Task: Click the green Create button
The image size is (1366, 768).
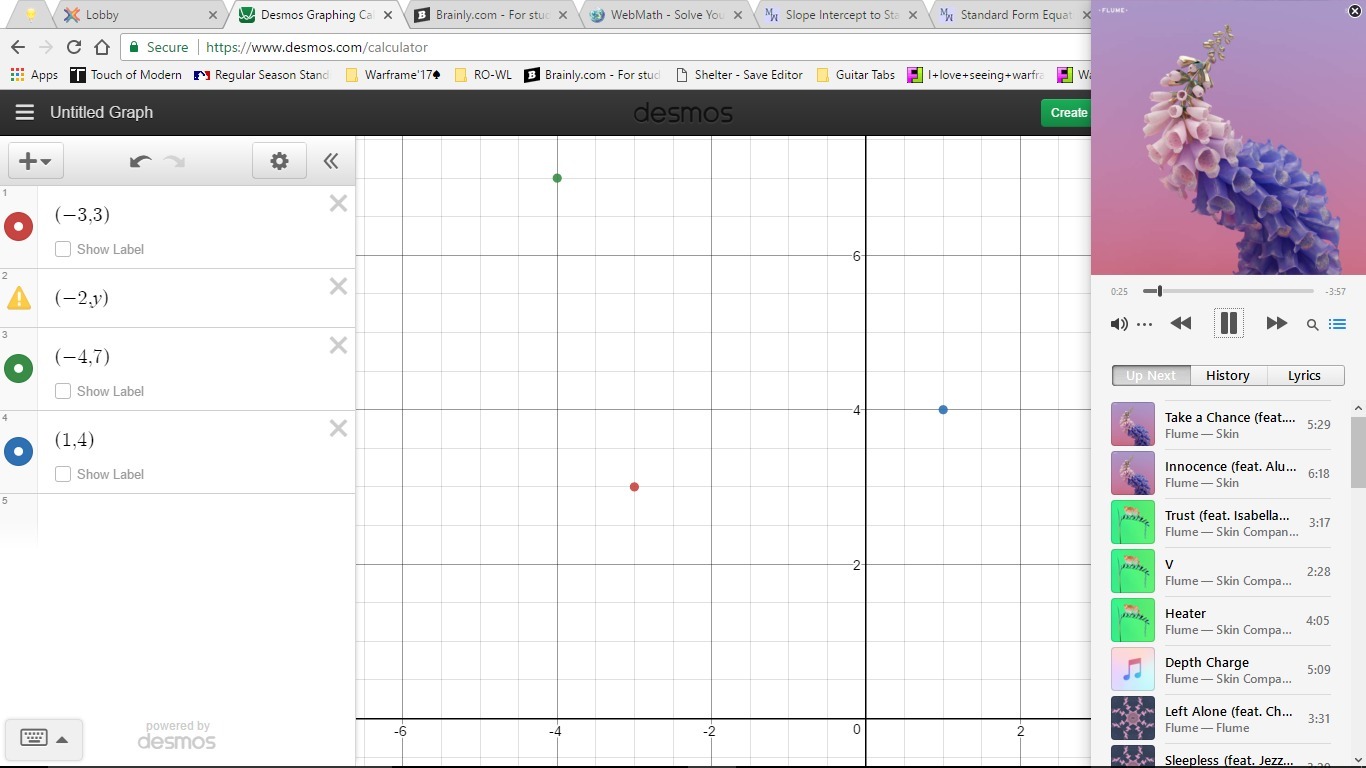Action: 1067,112
